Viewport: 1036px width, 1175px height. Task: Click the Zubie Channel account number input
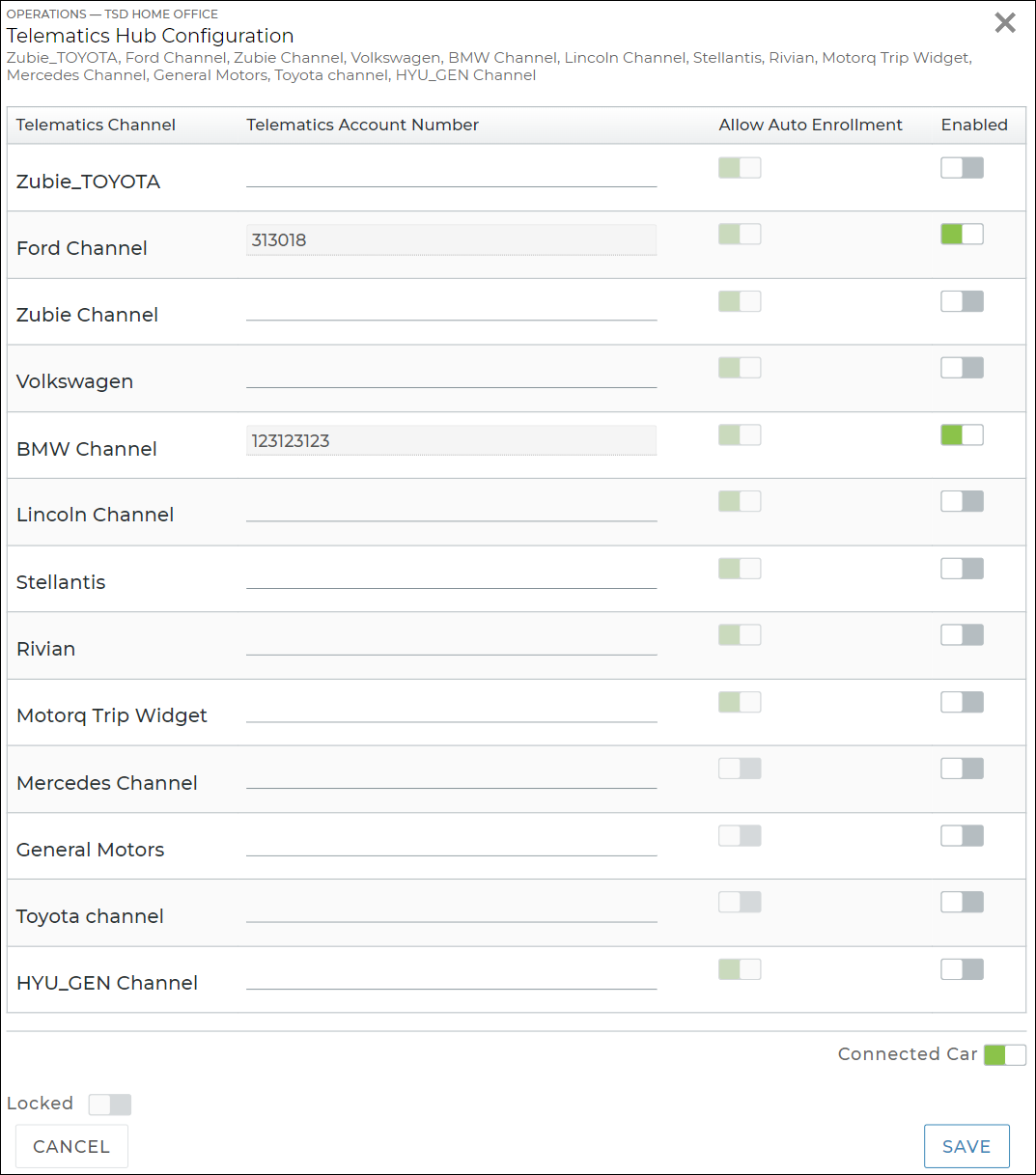[451, 308]
